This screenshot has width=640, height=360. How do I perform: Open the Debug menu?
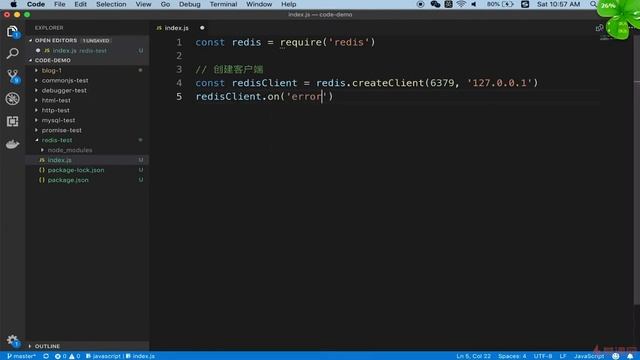pos(189,4)
